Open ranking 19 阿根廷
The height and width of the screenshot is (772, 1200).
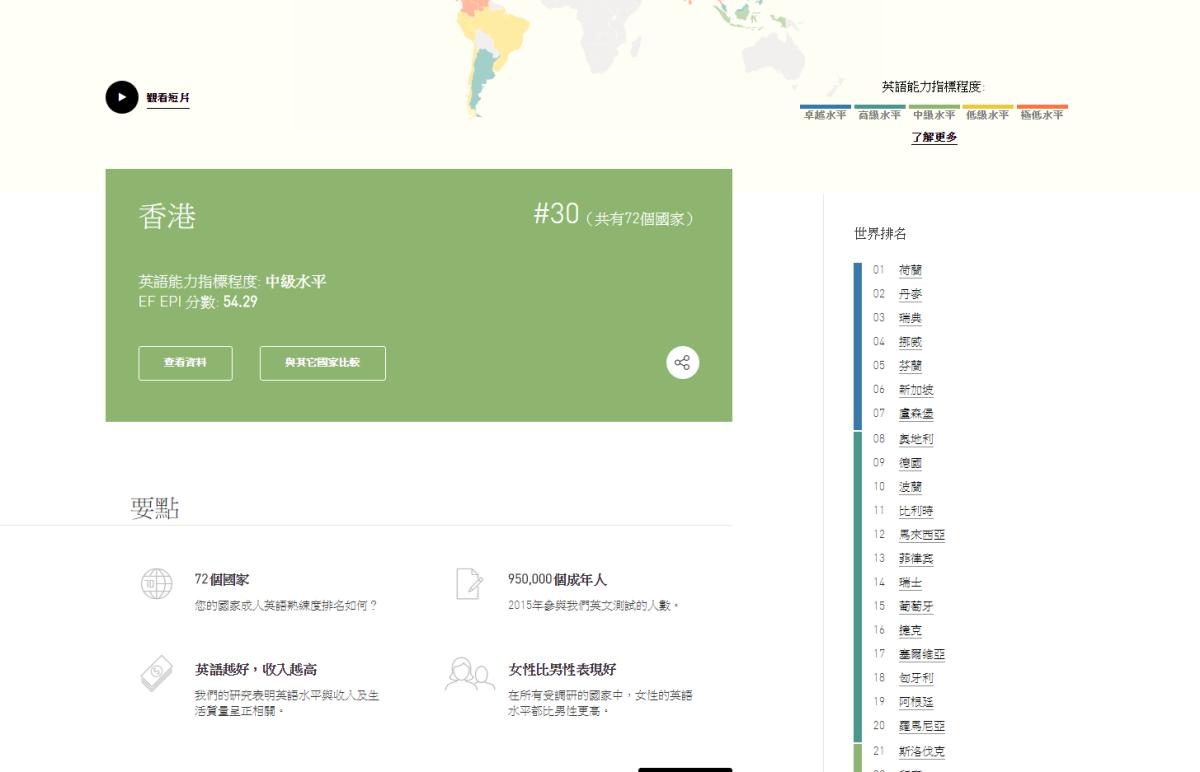click(x=916, y=702)
